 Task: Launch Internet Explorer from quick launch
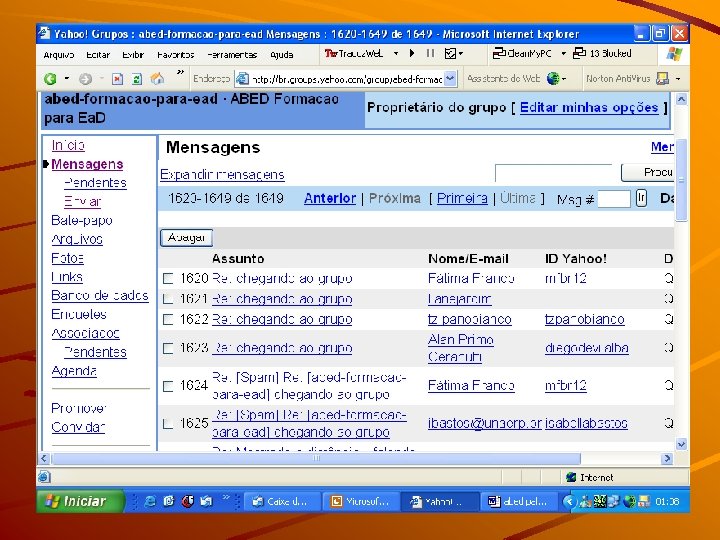pos(150,501)
